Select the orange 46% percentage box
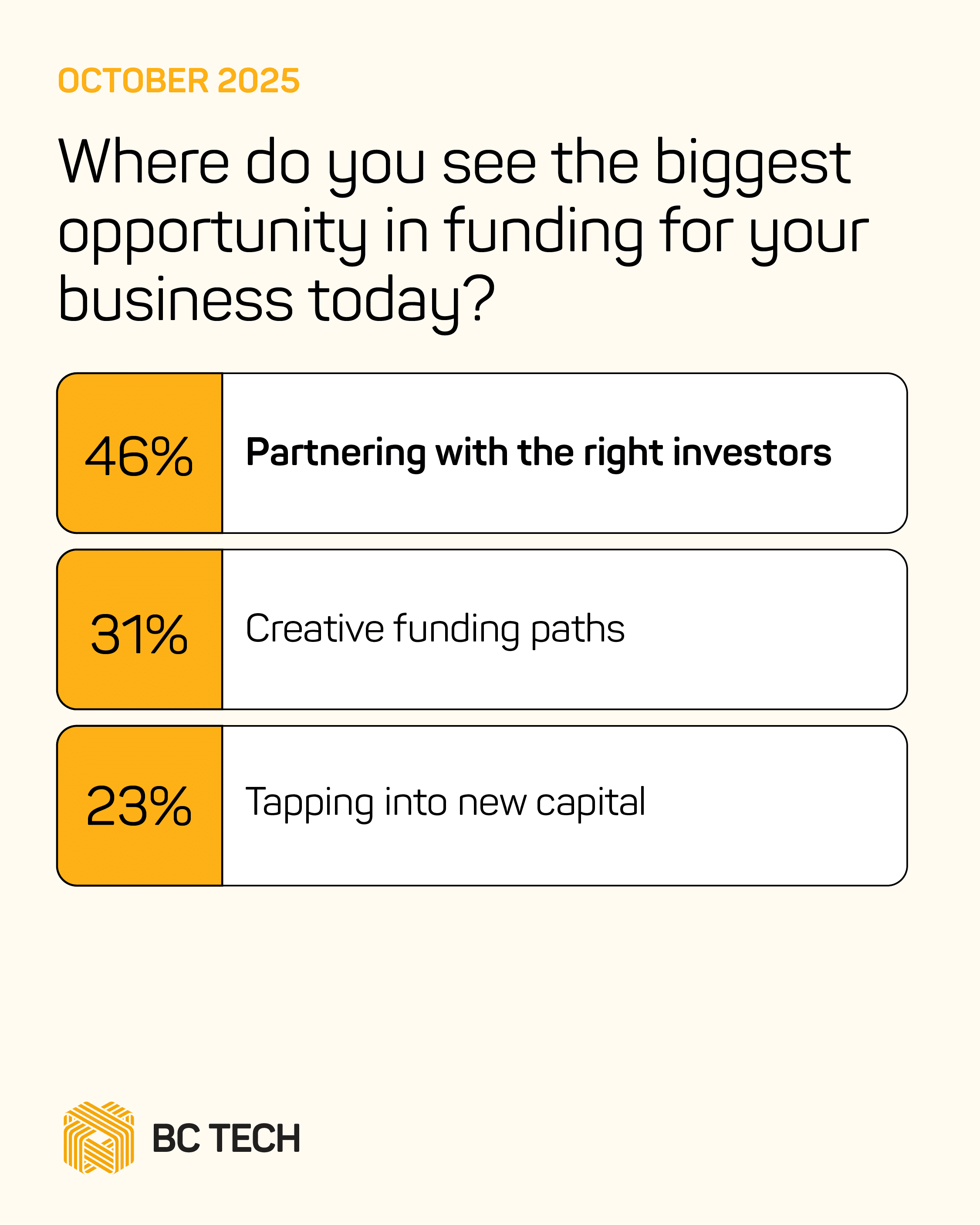 point(139,453)
